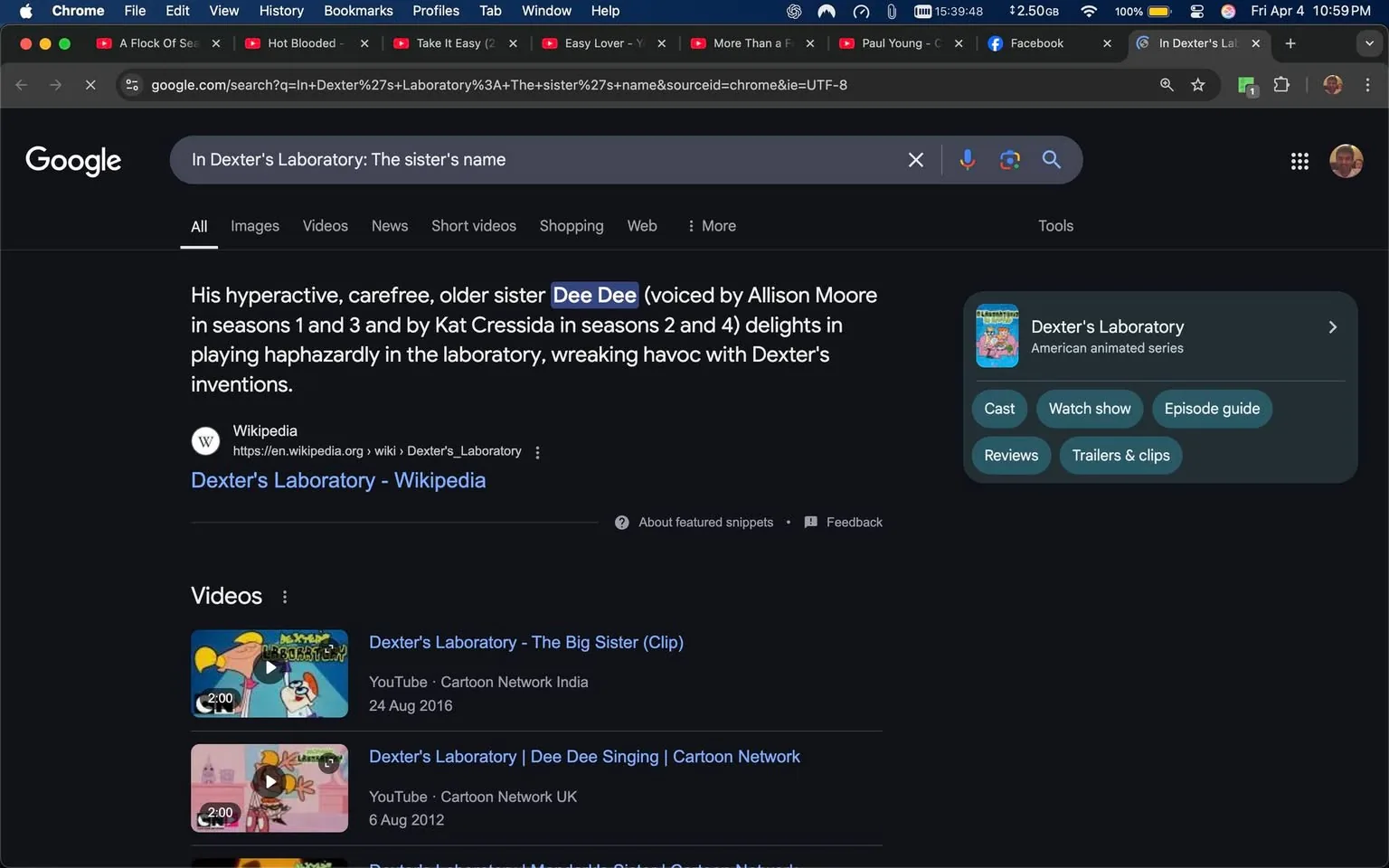This screenshot has width=1389, height=868.
Task: Click inside the Google search input field
Action: (543, 159)
